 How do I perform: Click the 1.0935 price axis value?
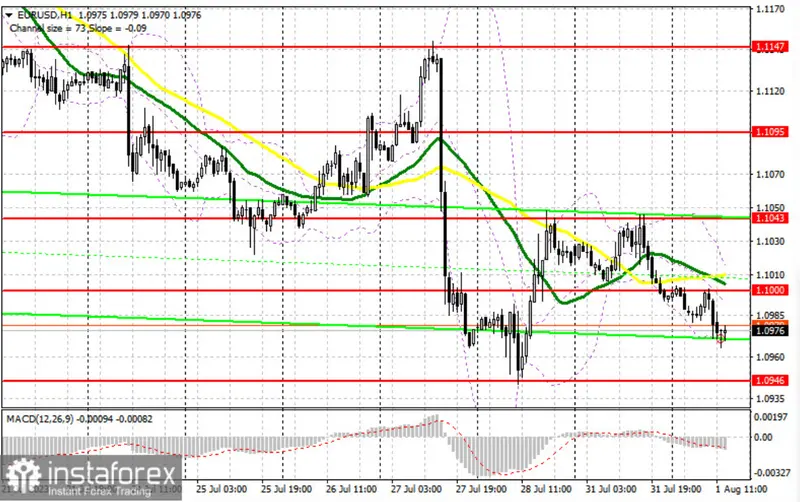pos(770,398)
